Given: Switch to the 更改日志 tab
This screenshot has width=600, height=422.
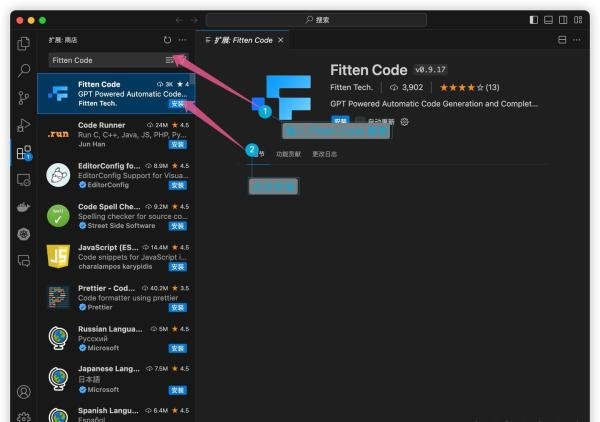Looking at the screenshot, I should point(324,154).
